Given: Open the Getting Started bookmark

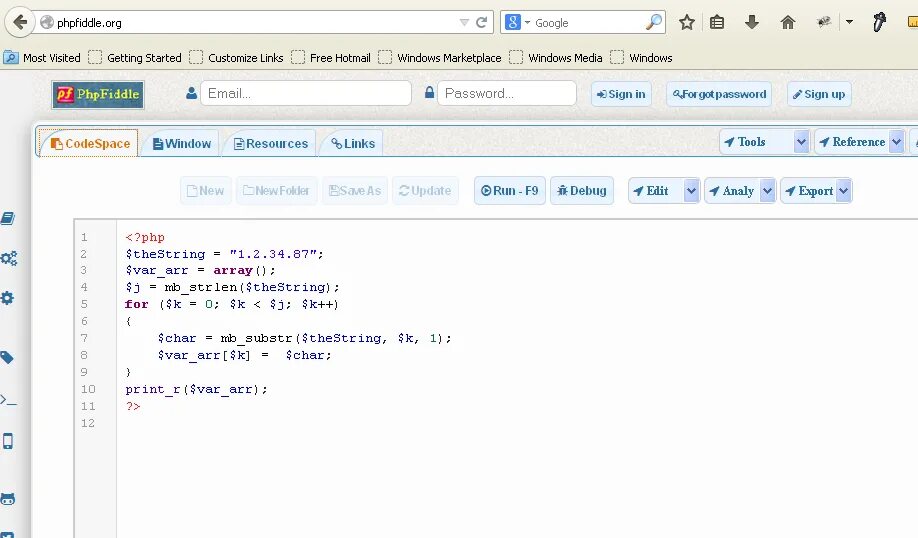Looking at the screenshot, I should (135, 58).
